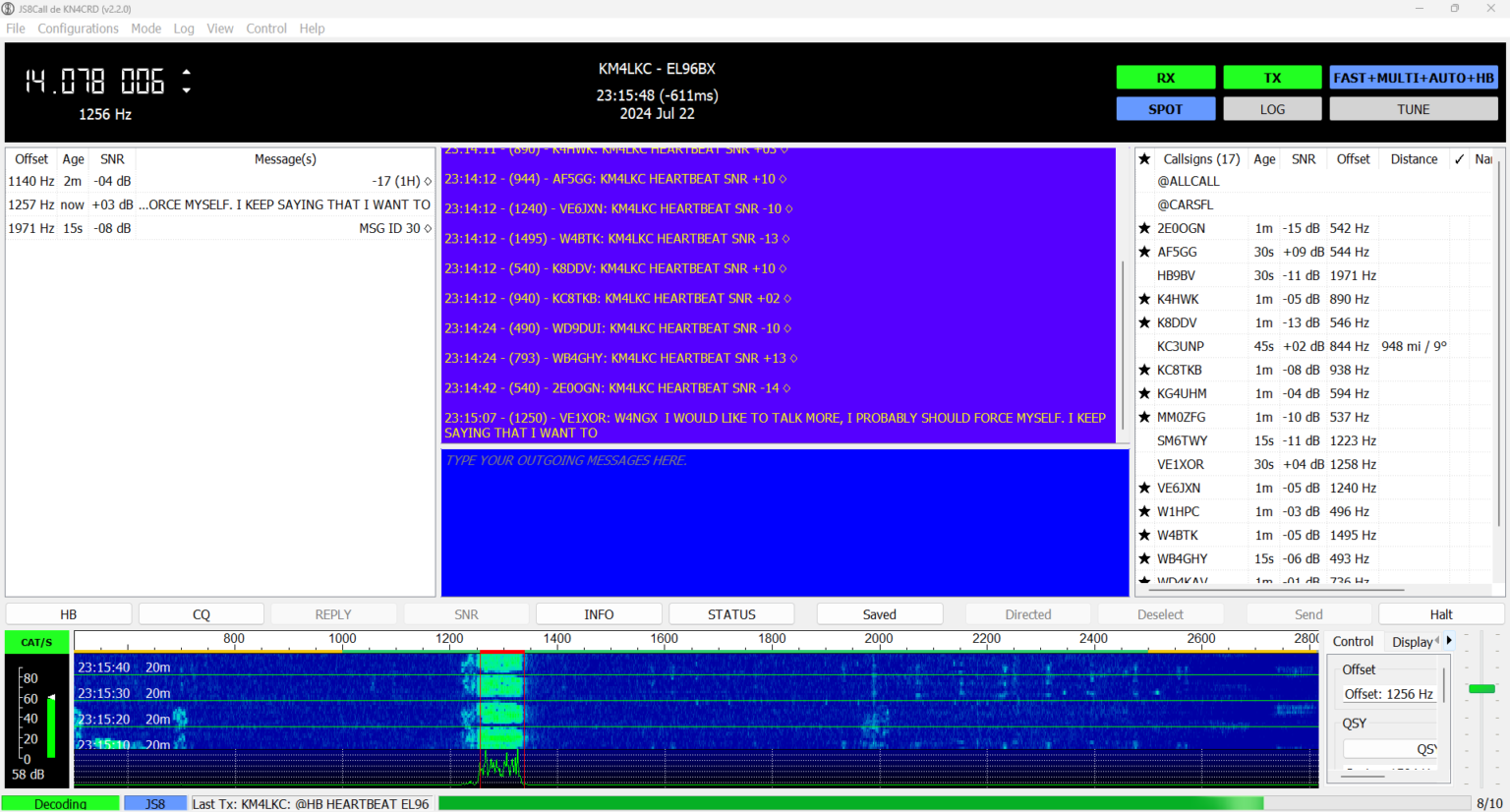Click the frequency up arrow stepper
Image resolution: width=1510 pixels, height=812 pixels.
pos(187,72)
